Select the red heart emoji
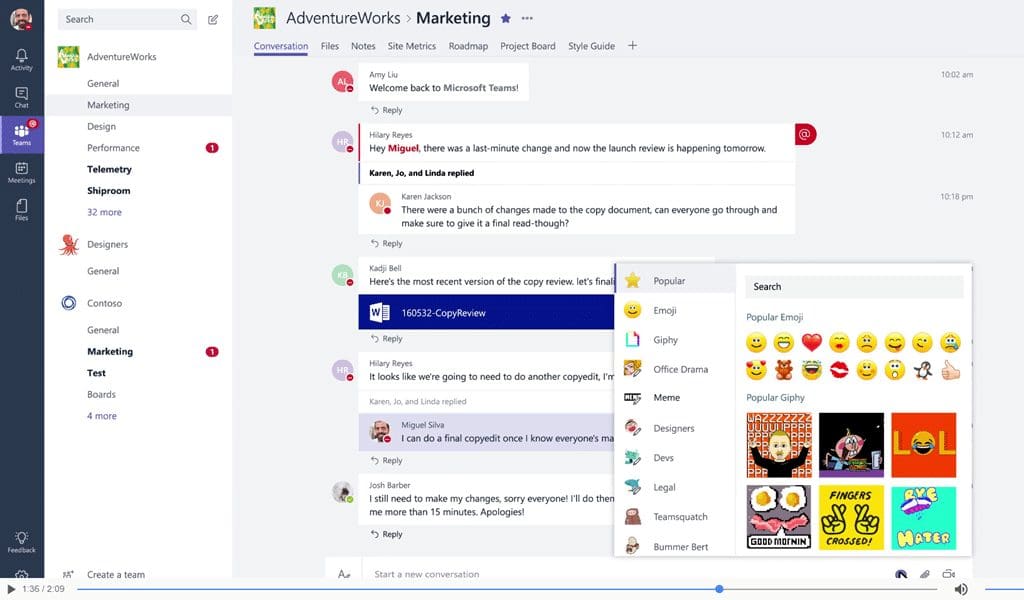The height and width of the screenshot is (600, 1024). pyautogui.click(x=812, y=342)
